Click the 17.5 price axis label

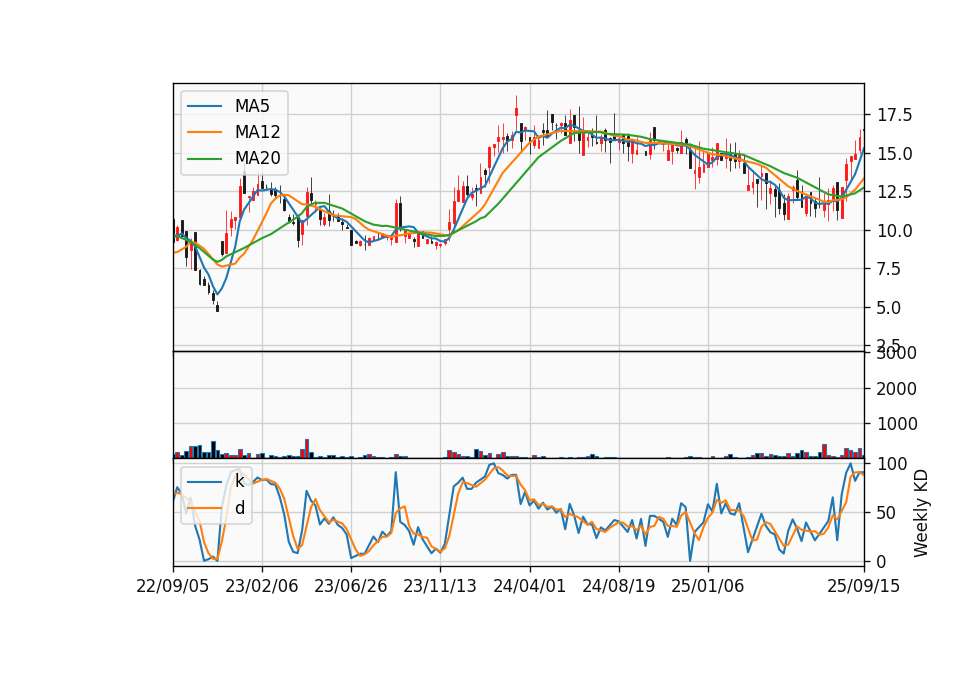coord(894,115)
